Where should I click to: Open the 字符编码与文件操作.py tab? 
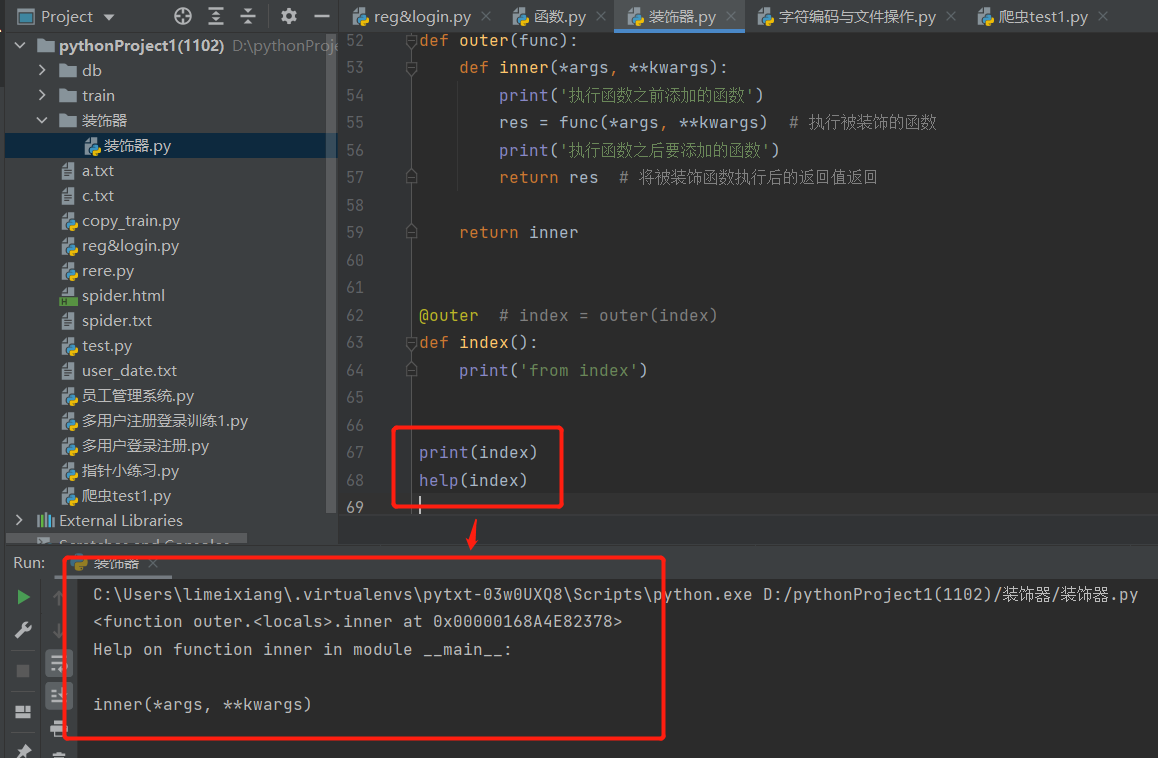[x=857, y=16]
